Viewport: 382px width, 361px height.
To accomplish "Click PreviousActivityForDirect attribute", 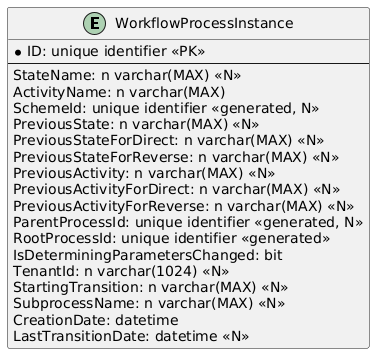I will point(176,189).
